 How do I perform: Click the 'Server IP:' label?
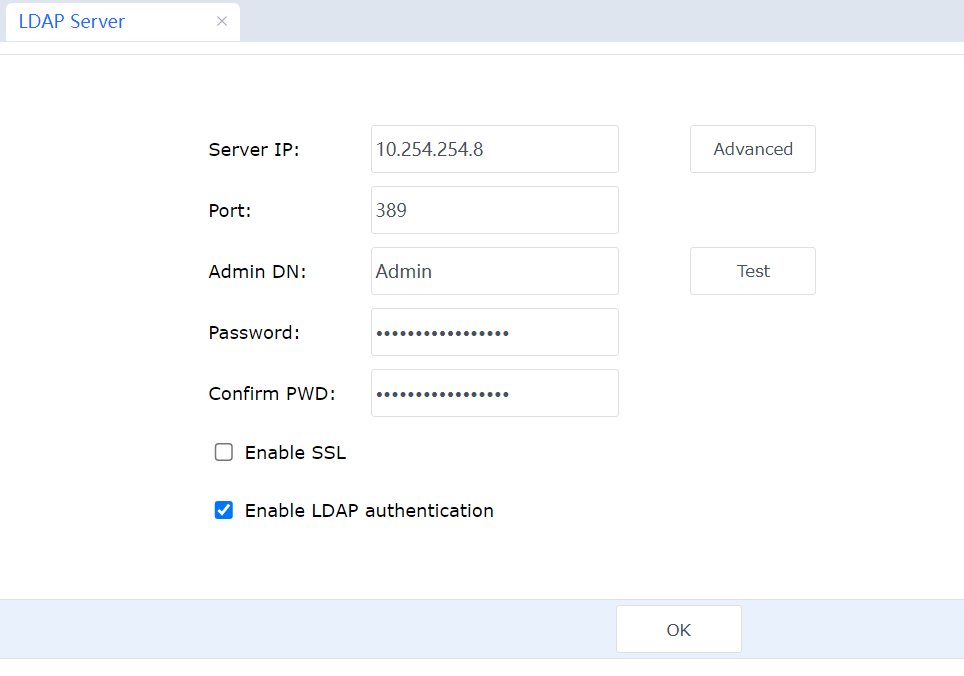point(254,150)
